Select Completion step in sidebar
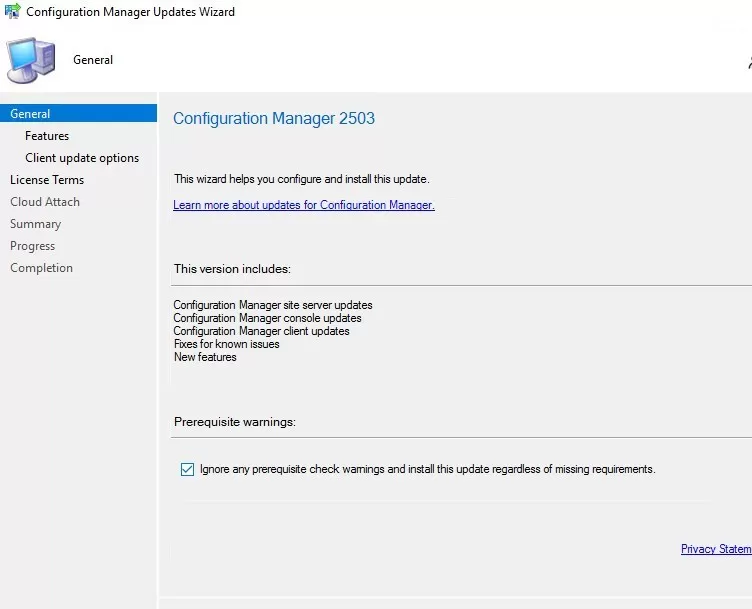This screenshot has width=752, height=609. [42, 268]
